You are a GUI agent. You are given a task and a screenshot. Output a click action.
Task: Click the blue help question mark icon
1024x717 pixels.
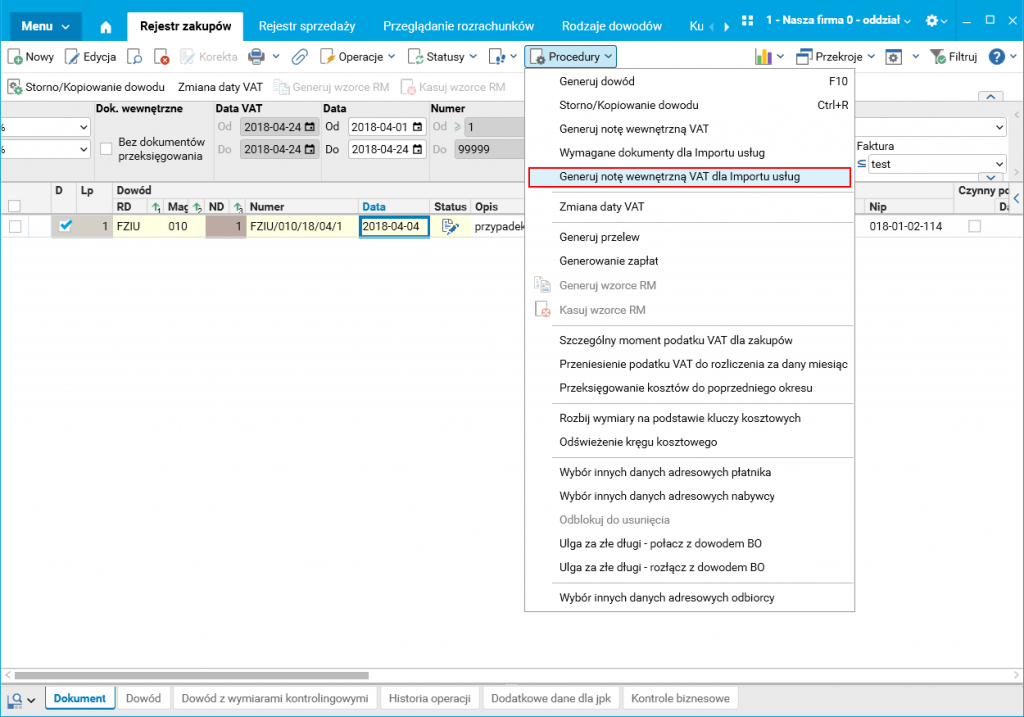997,57
